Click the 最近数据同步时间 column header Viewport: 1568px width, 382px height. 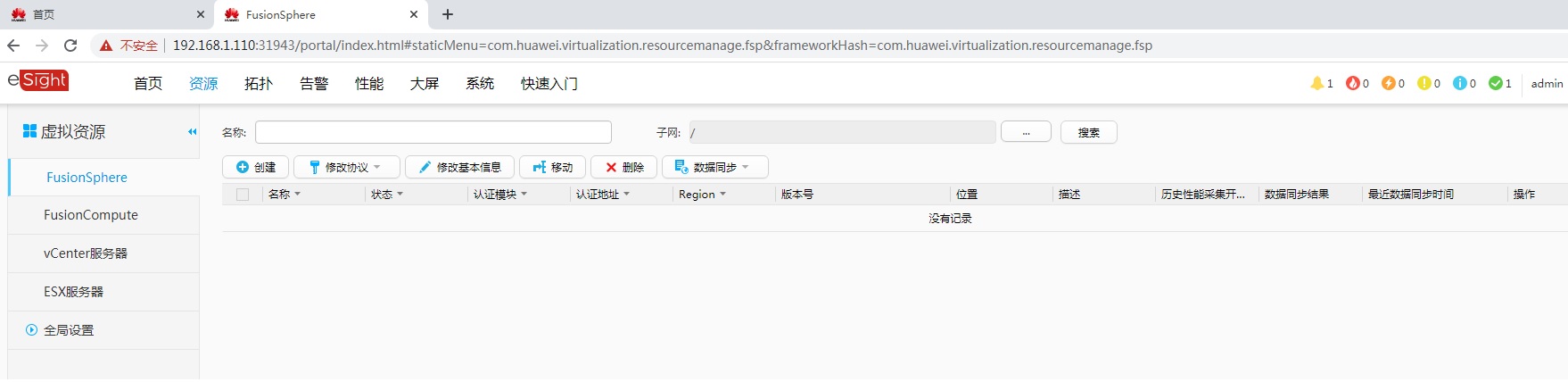[1411, 195]
